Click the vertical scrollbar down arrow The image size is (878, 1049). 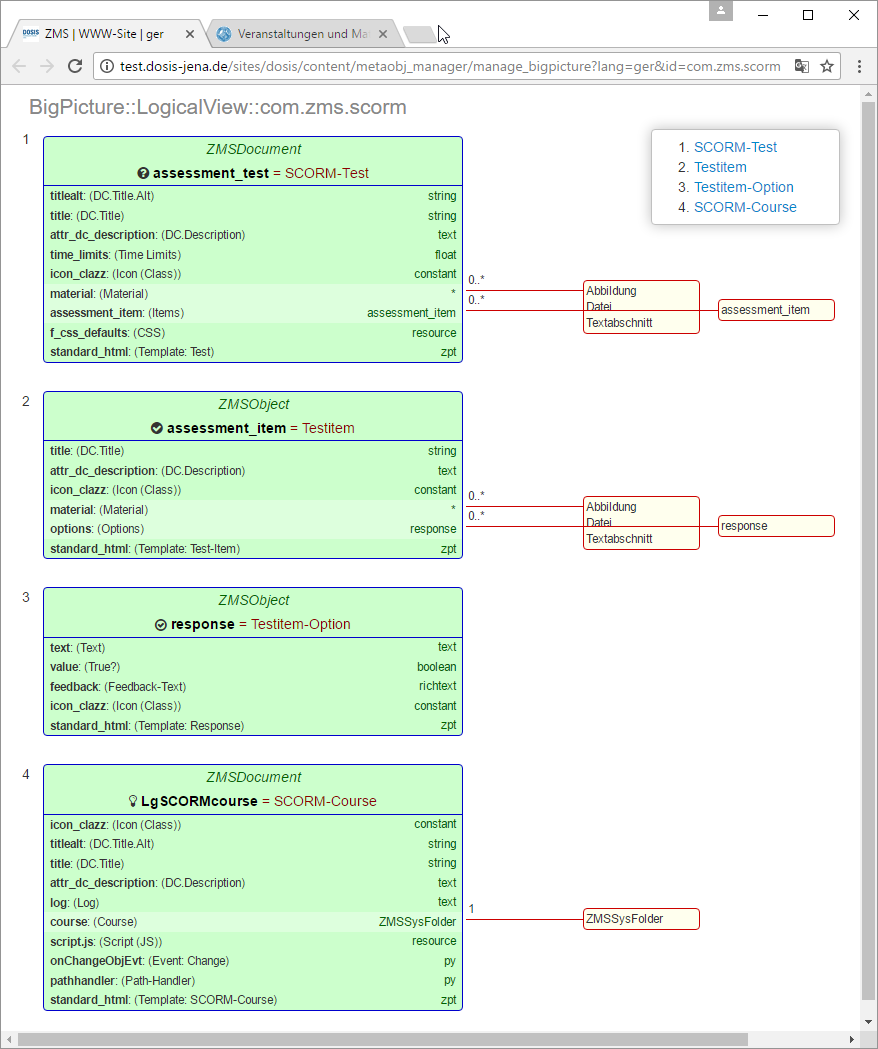869,1022
